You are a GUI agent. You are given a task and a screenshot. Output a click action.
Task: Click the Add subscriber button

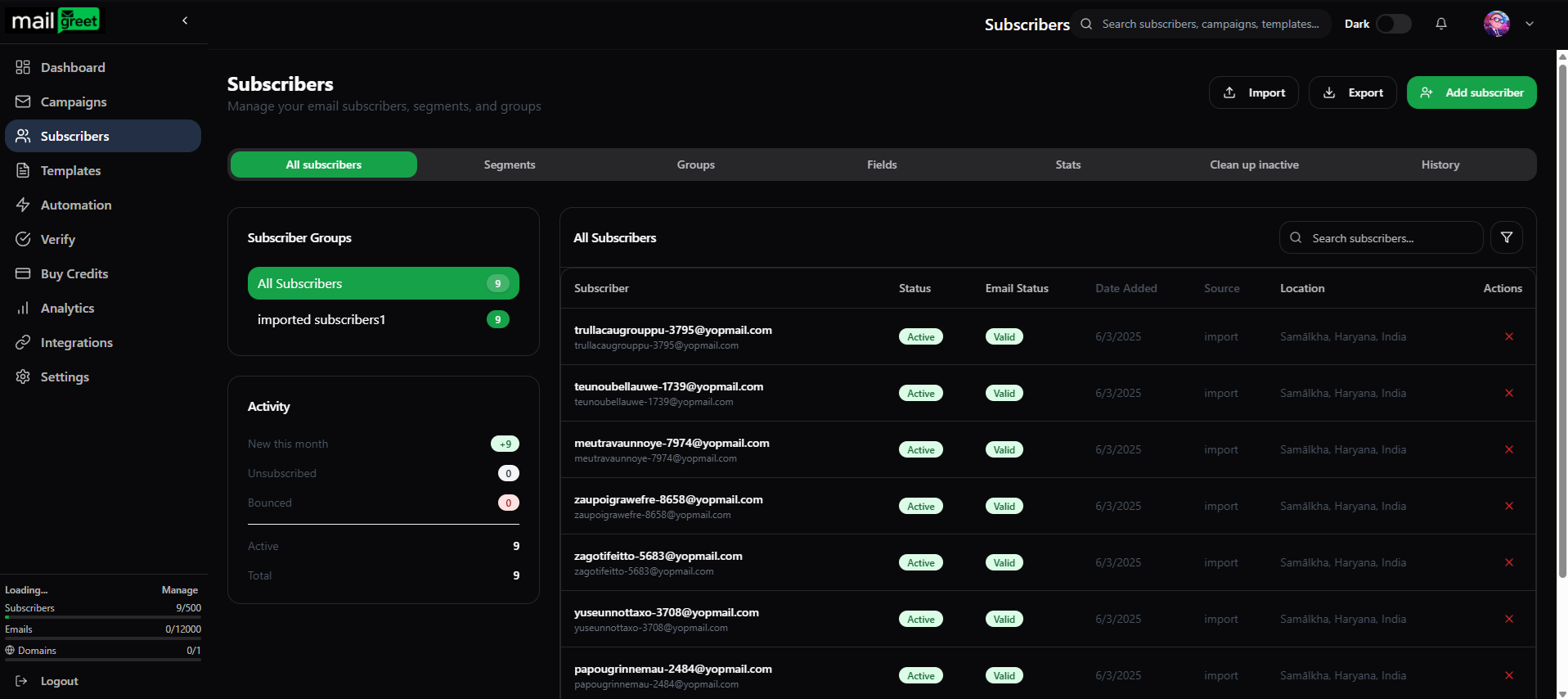[1471, 92]
